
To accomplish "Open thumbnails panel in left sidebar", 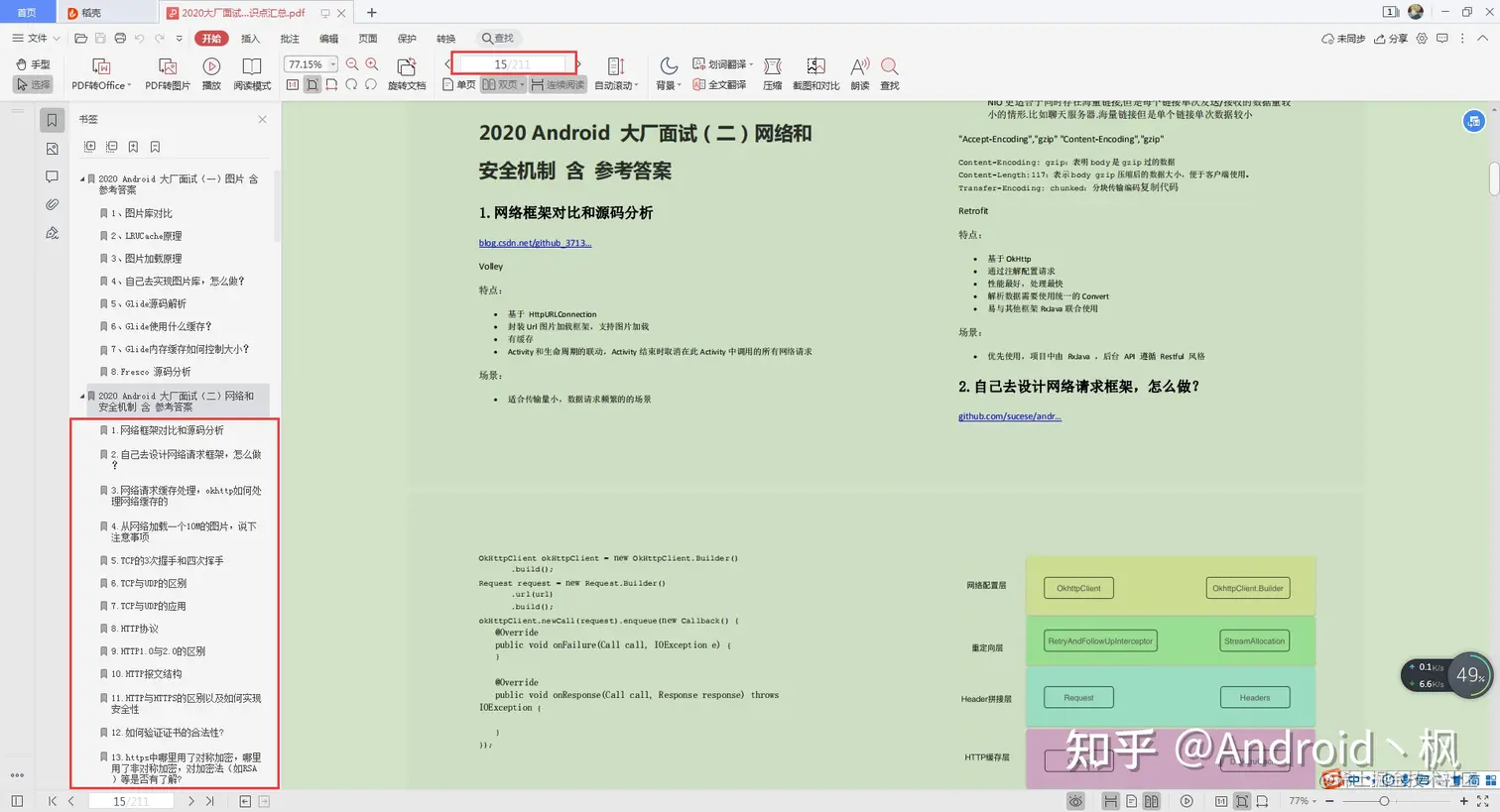I will [x=52, y=149].
